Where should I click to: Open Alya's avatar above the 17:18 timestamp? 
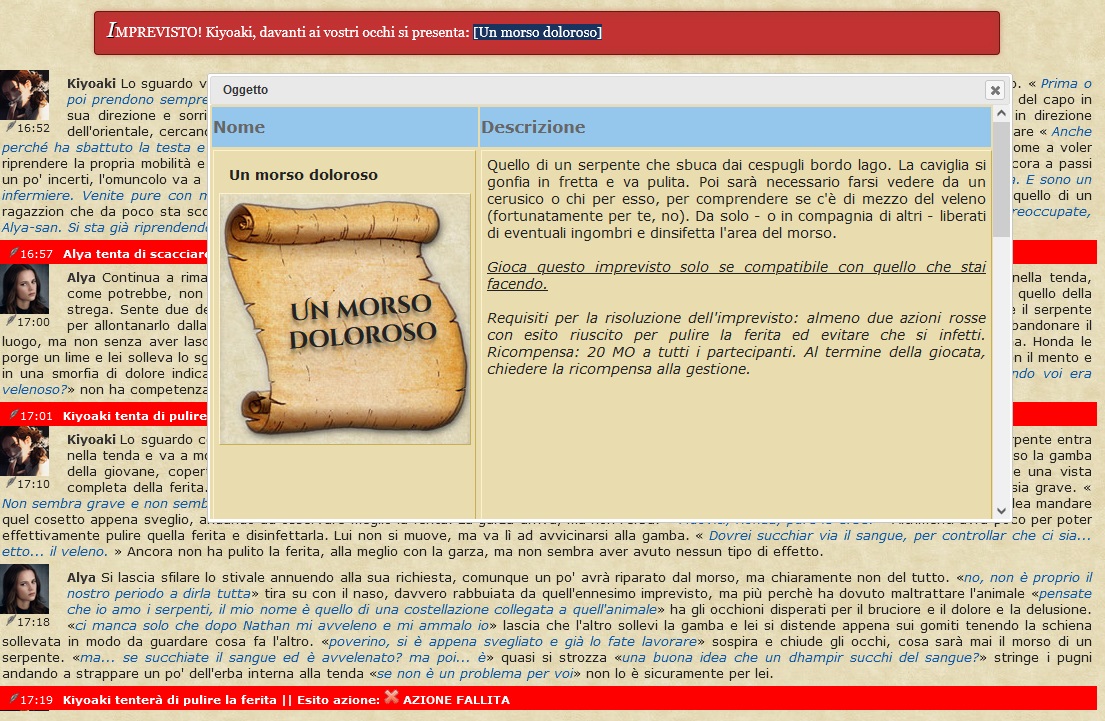tap(24, 589)
